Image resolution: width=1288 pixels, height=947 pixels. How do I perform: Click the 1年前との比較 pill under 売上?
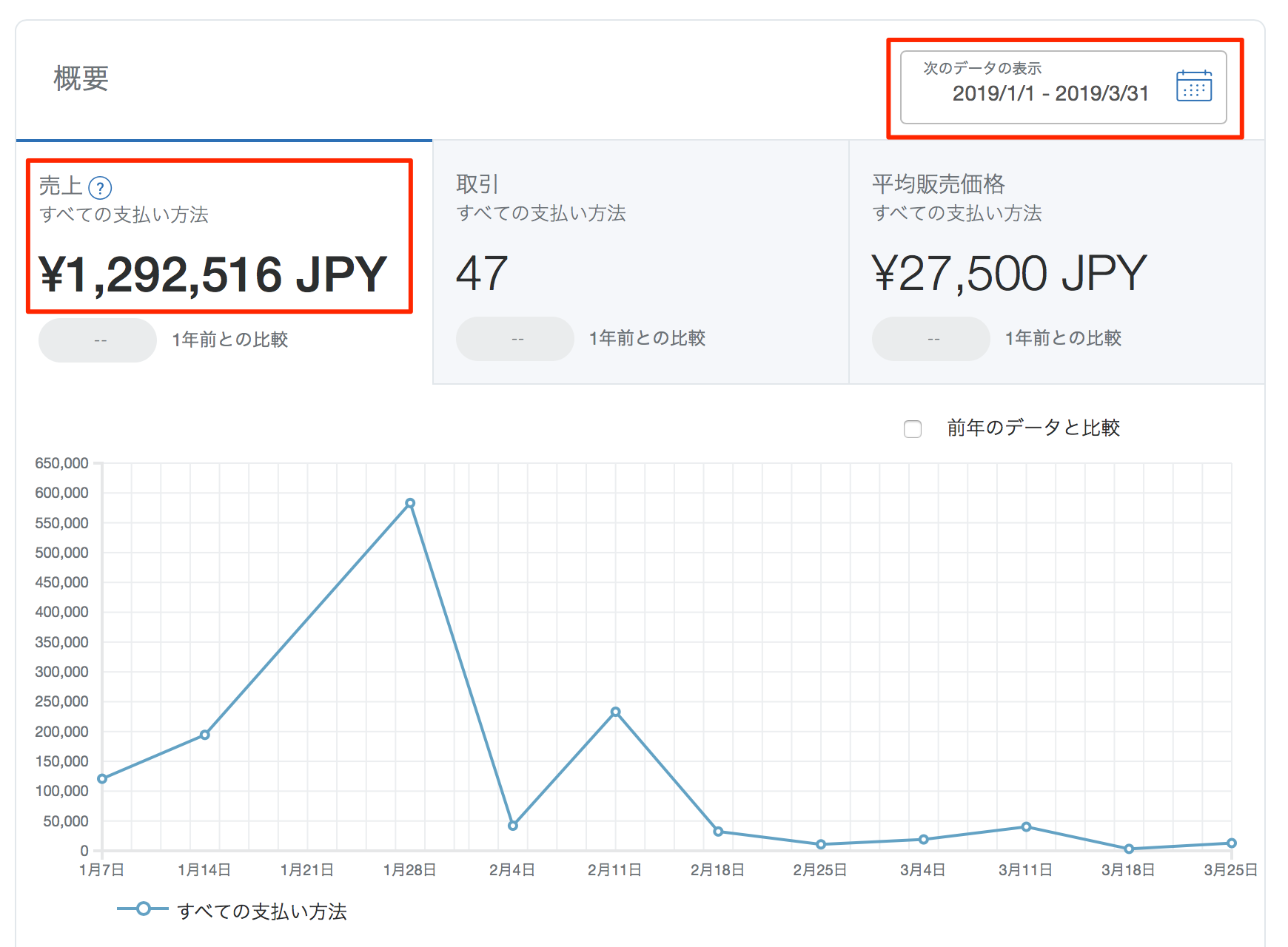[x=98, y=340]
